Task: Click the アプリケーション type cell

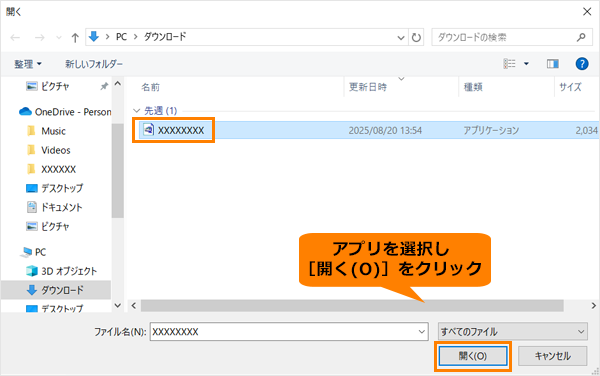Action: click(x=491, y=130)
